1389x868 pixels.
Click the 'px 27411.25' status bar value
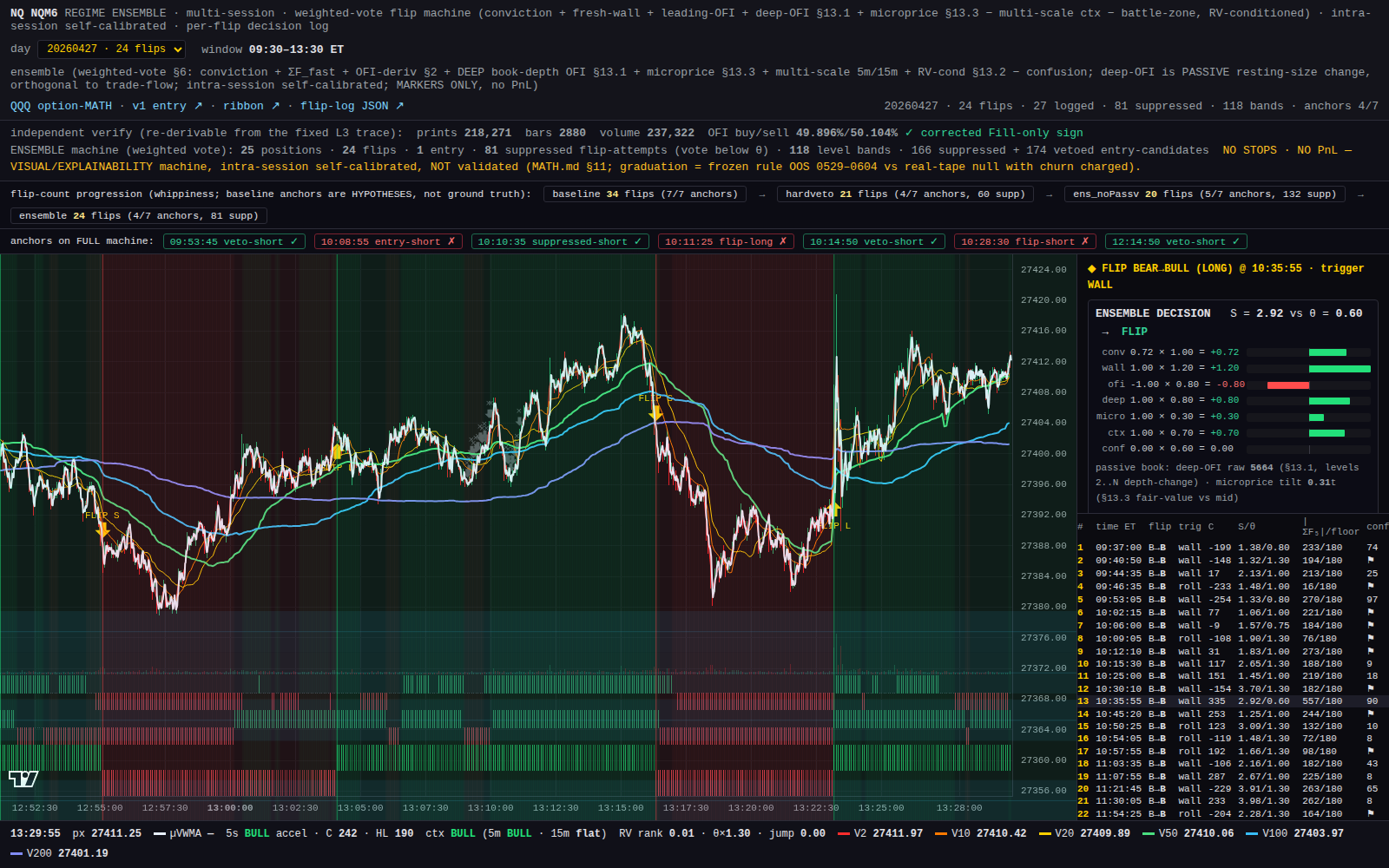click(x=107, y=833)
